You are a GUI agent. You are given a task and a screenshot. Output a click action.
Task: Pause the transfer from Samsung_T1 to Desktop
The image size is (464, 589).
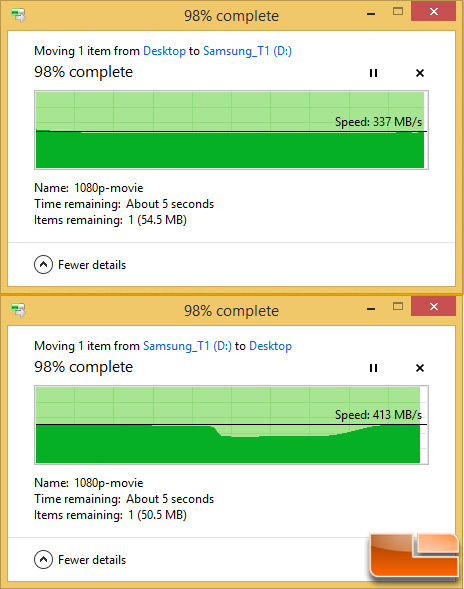pyautogui.click(x=373, y=368)
